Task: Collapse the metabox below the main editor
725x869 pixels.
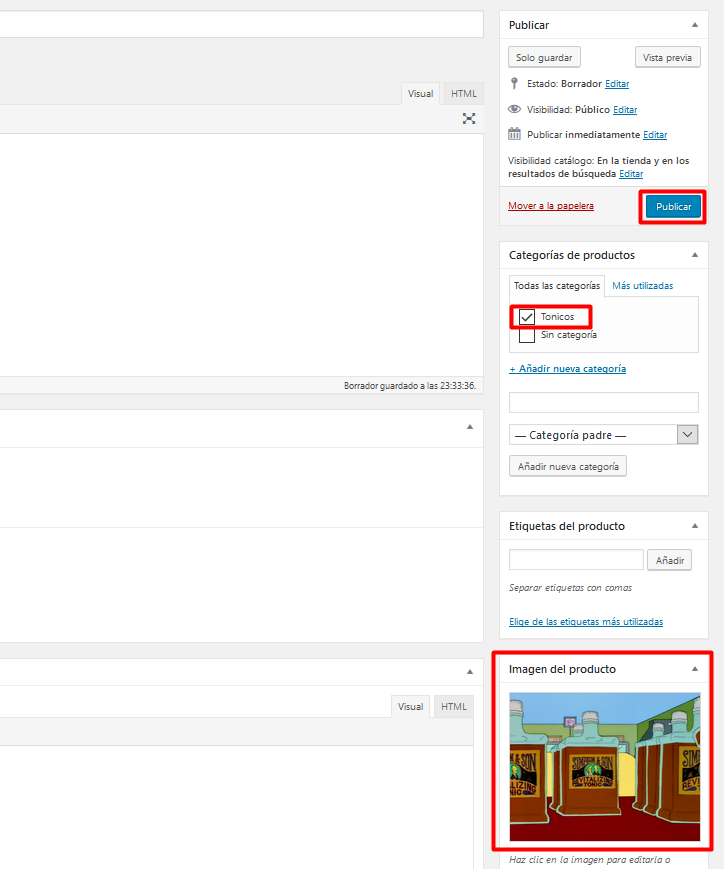Action: [x=469, y=427]
